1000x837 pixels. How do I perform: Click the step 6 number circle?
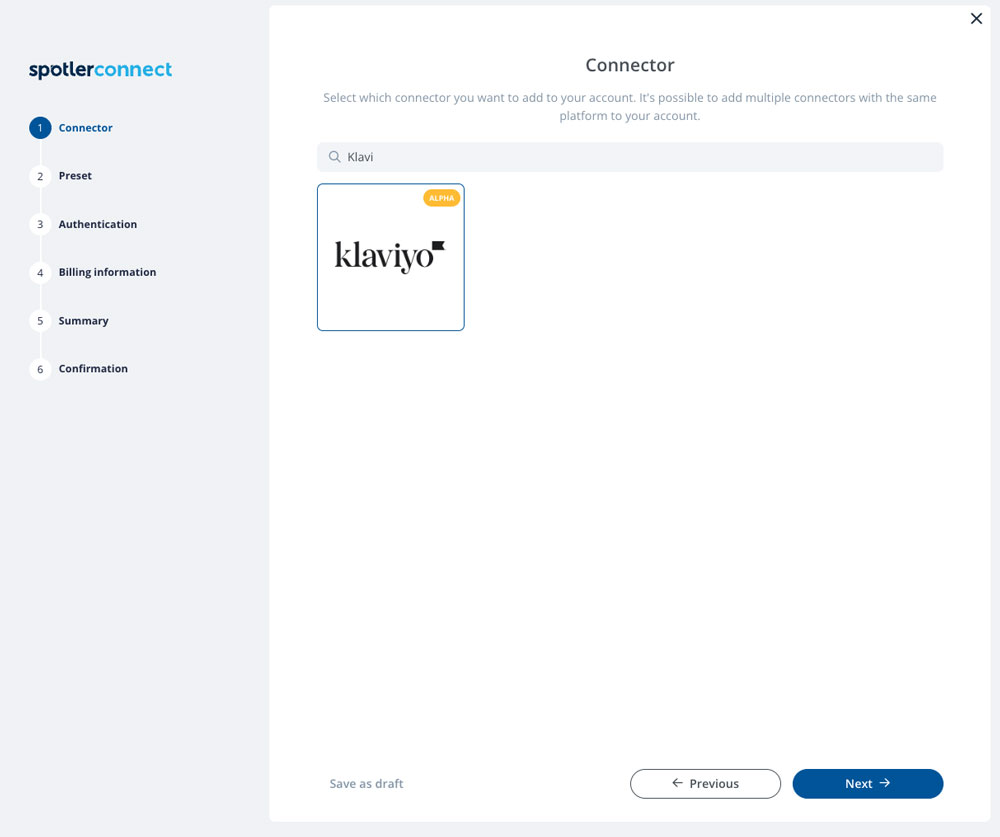tap(40, 369)
